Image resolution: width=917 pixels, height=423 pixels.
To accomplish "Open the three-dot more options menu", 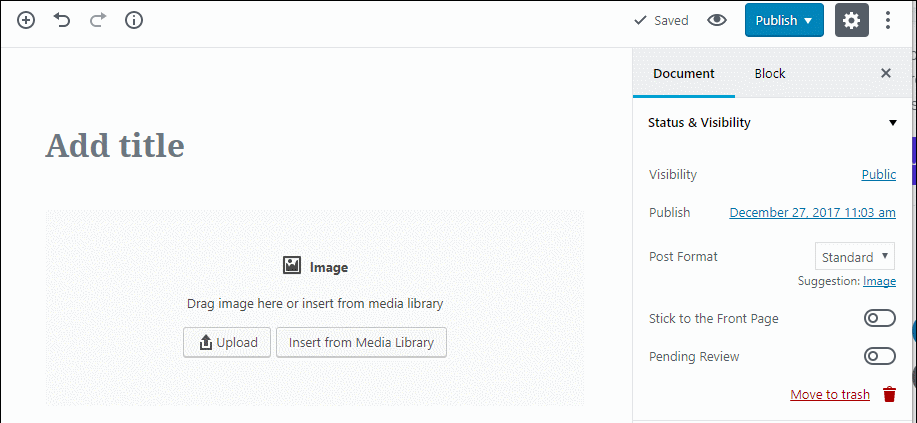I will pos(888,20).
